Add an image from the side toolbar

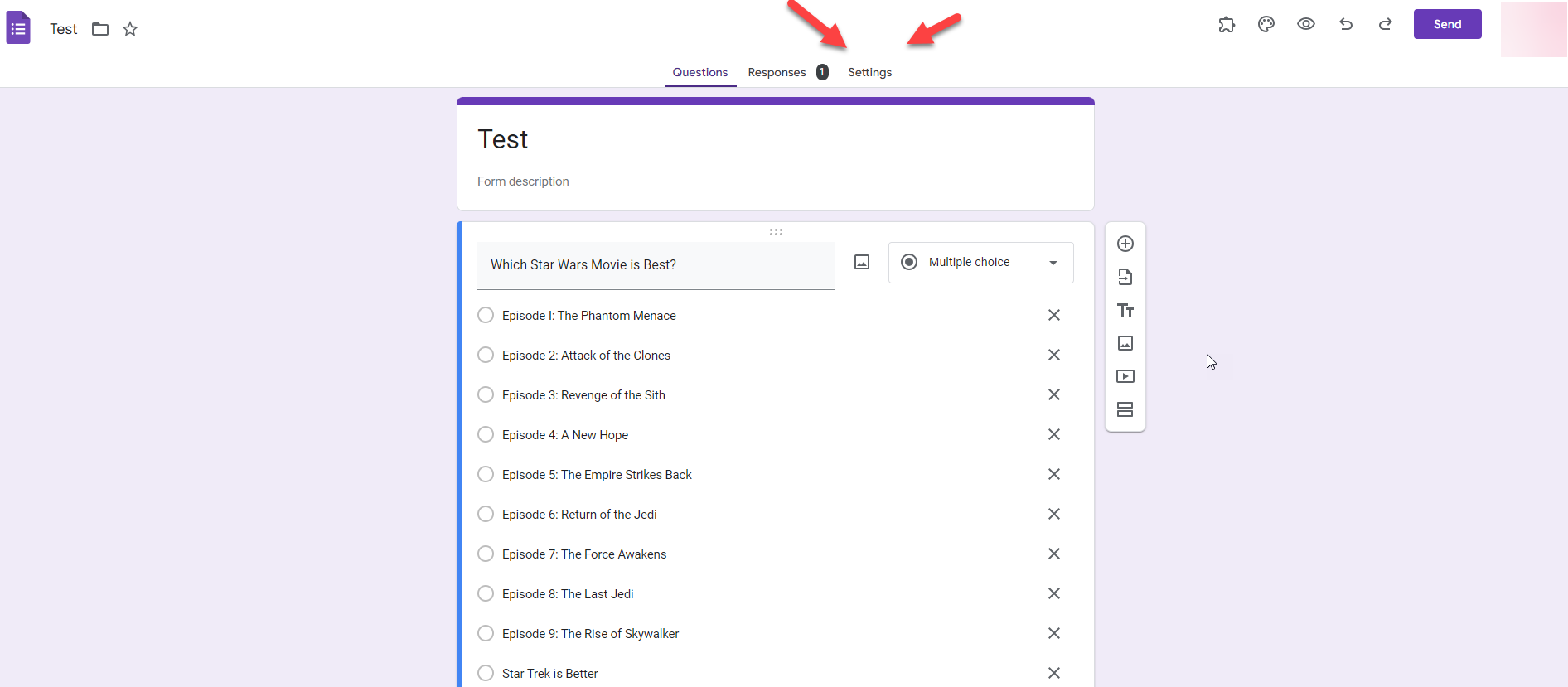pos(1125,343)
